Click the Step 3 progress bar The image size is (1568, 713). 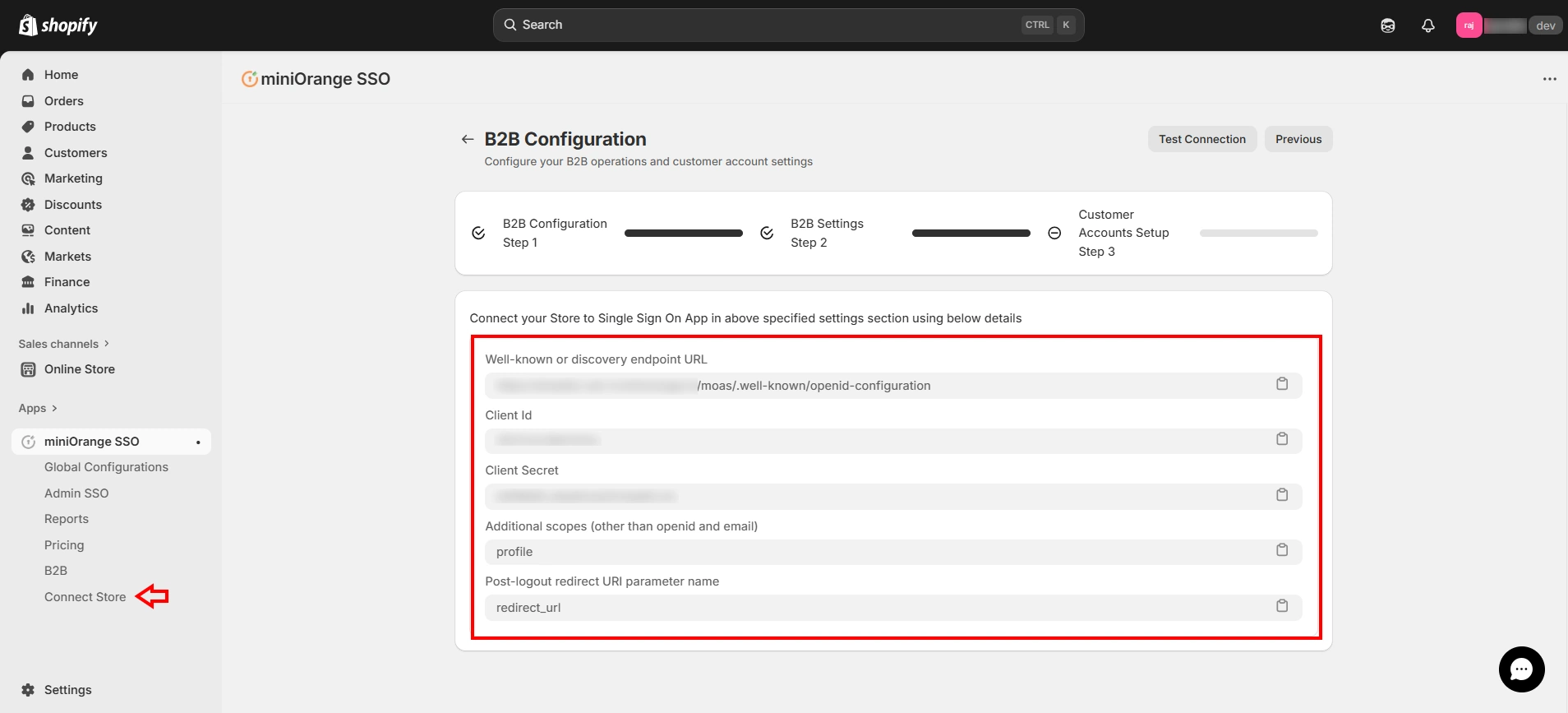(1259, 234)
